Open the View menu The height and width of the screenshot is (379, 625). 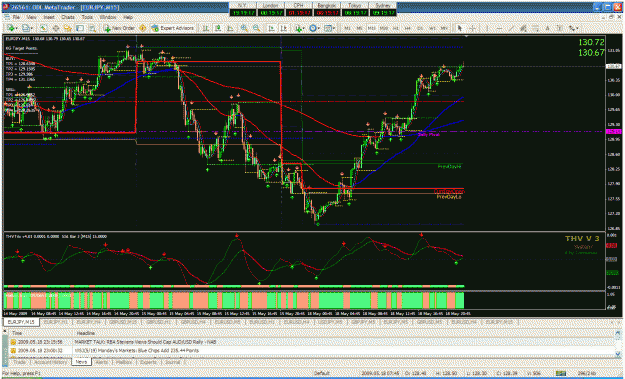point(31,18)
